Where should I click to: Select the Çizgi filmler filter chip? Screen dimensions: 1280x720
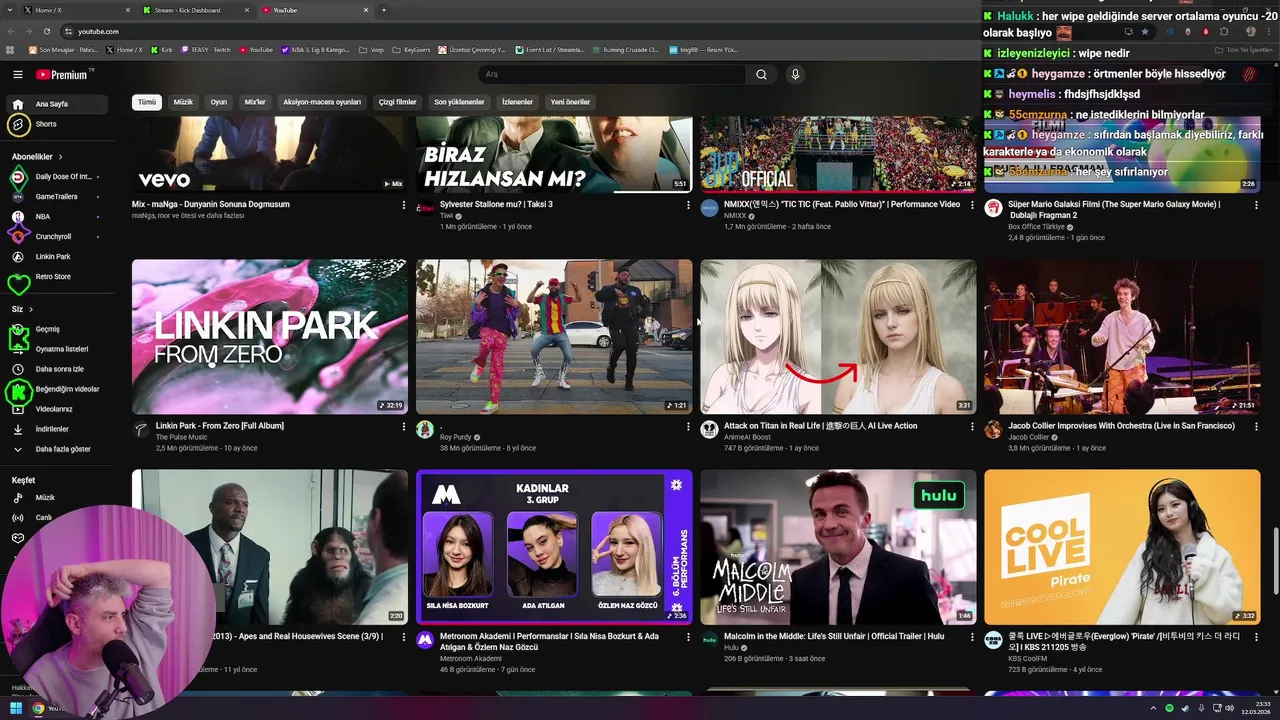(397, 102)
